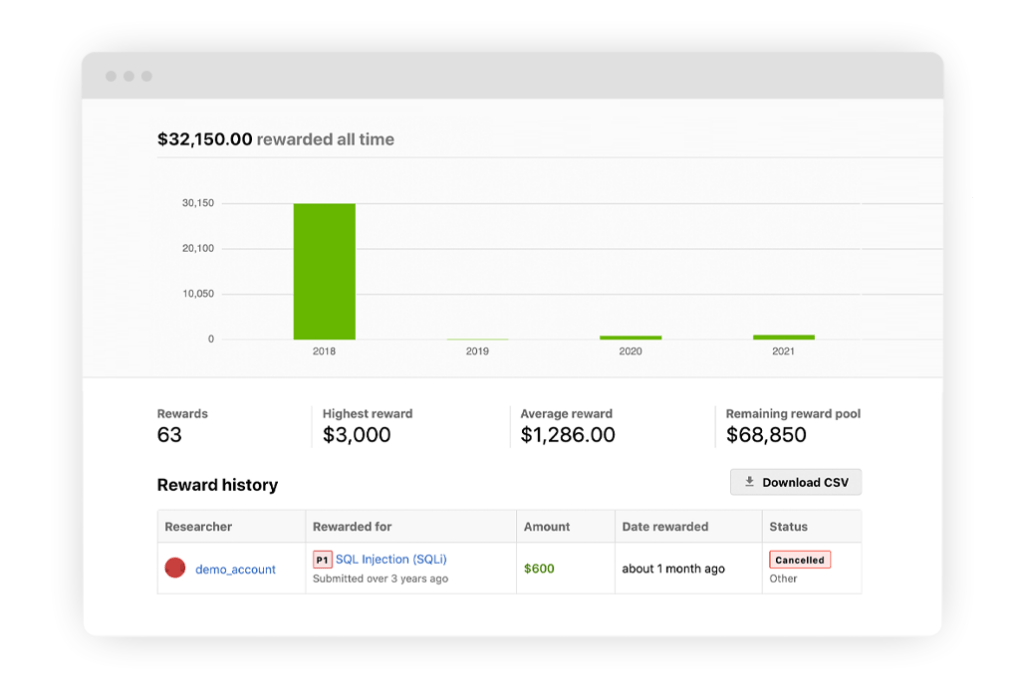Click the P1 priority badge
Screen dimensions: 1024x689
[322, 560]
